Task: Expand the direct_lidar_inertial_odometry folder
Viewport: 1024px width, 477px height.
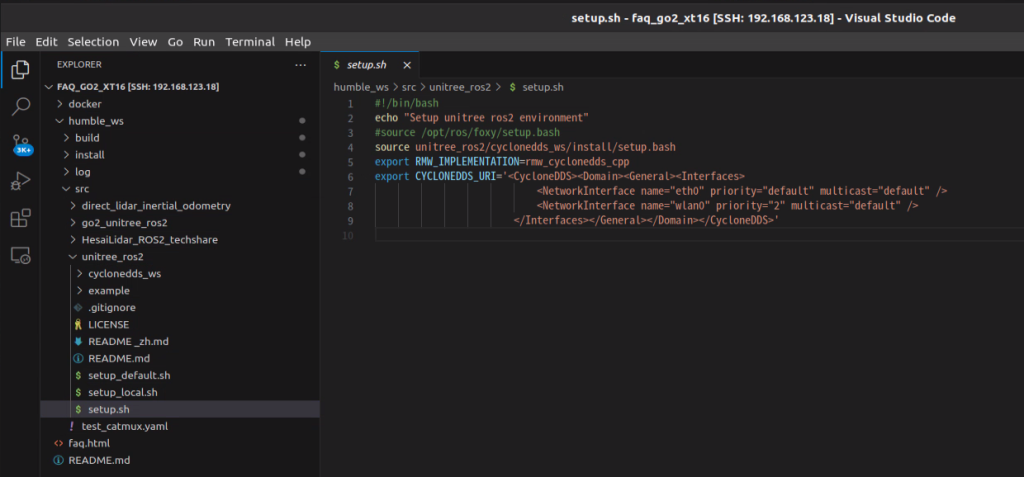Action: pyautogui.click(x=72, y=206)
